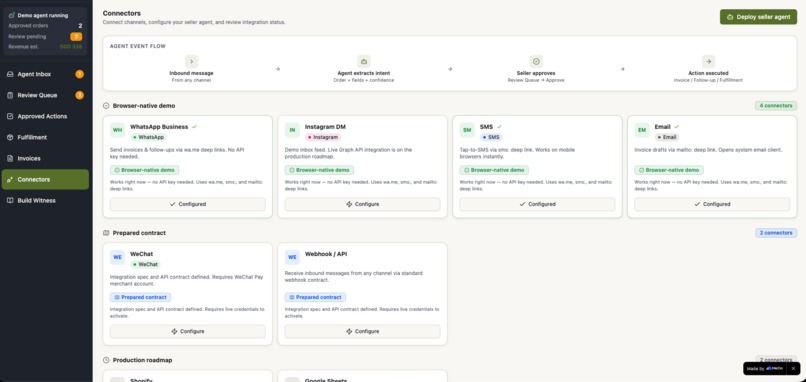Image resolution: width=806 pixels, height=382 pixels.
Task: Click the Prepared contract section icon
Action: tap(106, 233)
